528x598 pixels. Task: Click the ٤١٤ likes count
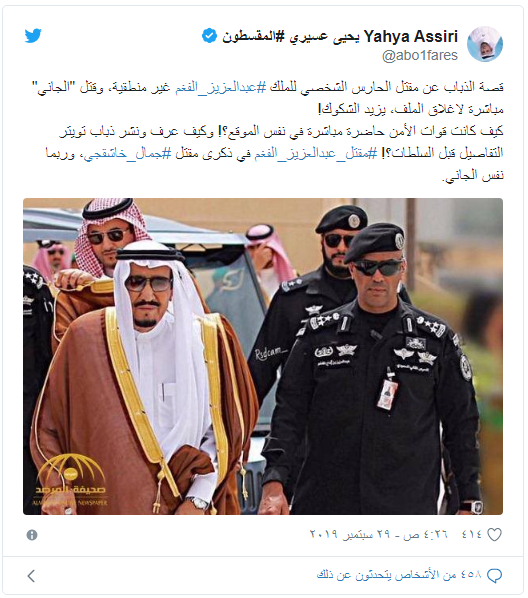[x=472, y=534]
